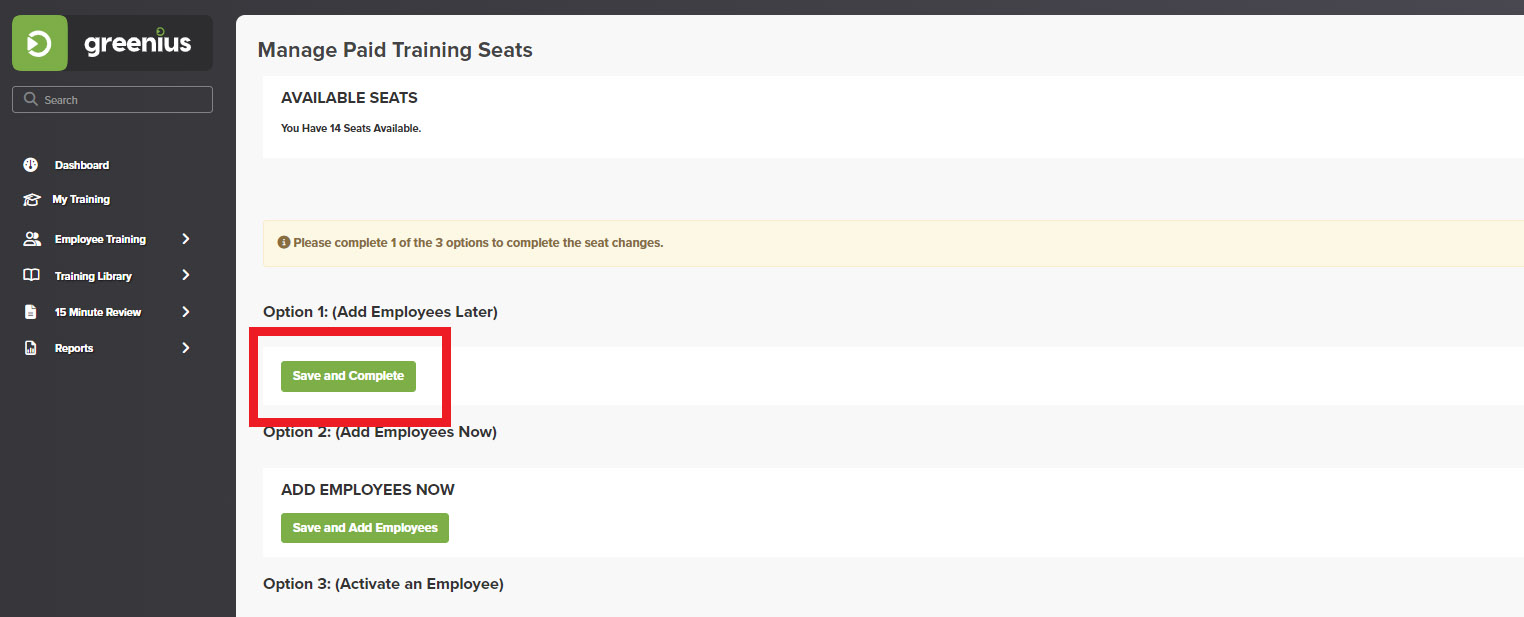
Task: Click the Save and Complete button
Action: [348, 376]
